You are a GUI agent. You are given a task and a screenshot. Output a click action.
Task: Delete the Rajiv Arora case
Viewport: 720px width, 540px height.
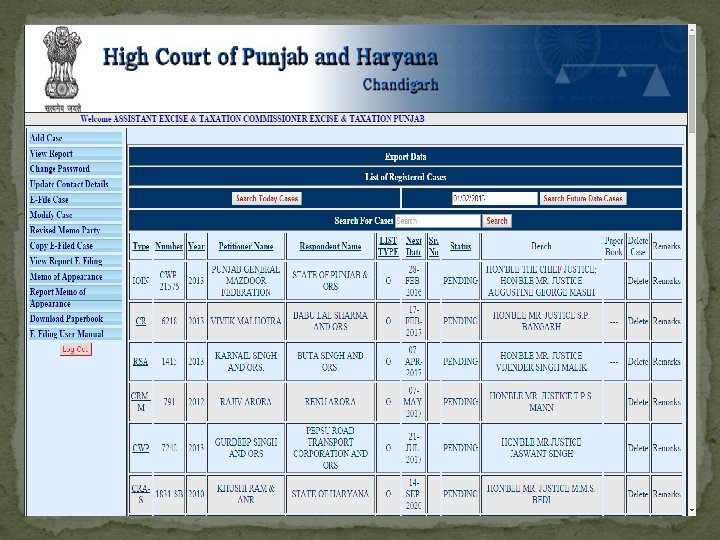pos(638,402)
